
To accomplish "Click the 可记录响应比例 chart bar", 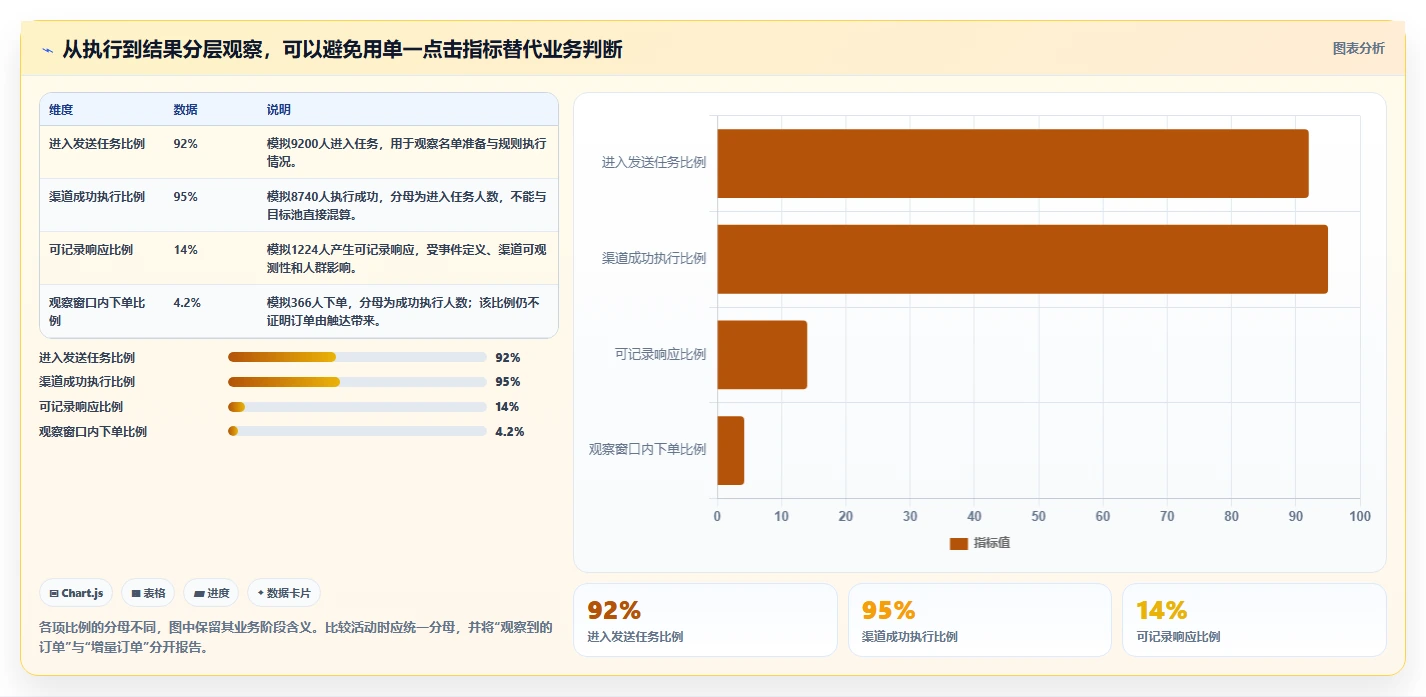I will 762,354.
